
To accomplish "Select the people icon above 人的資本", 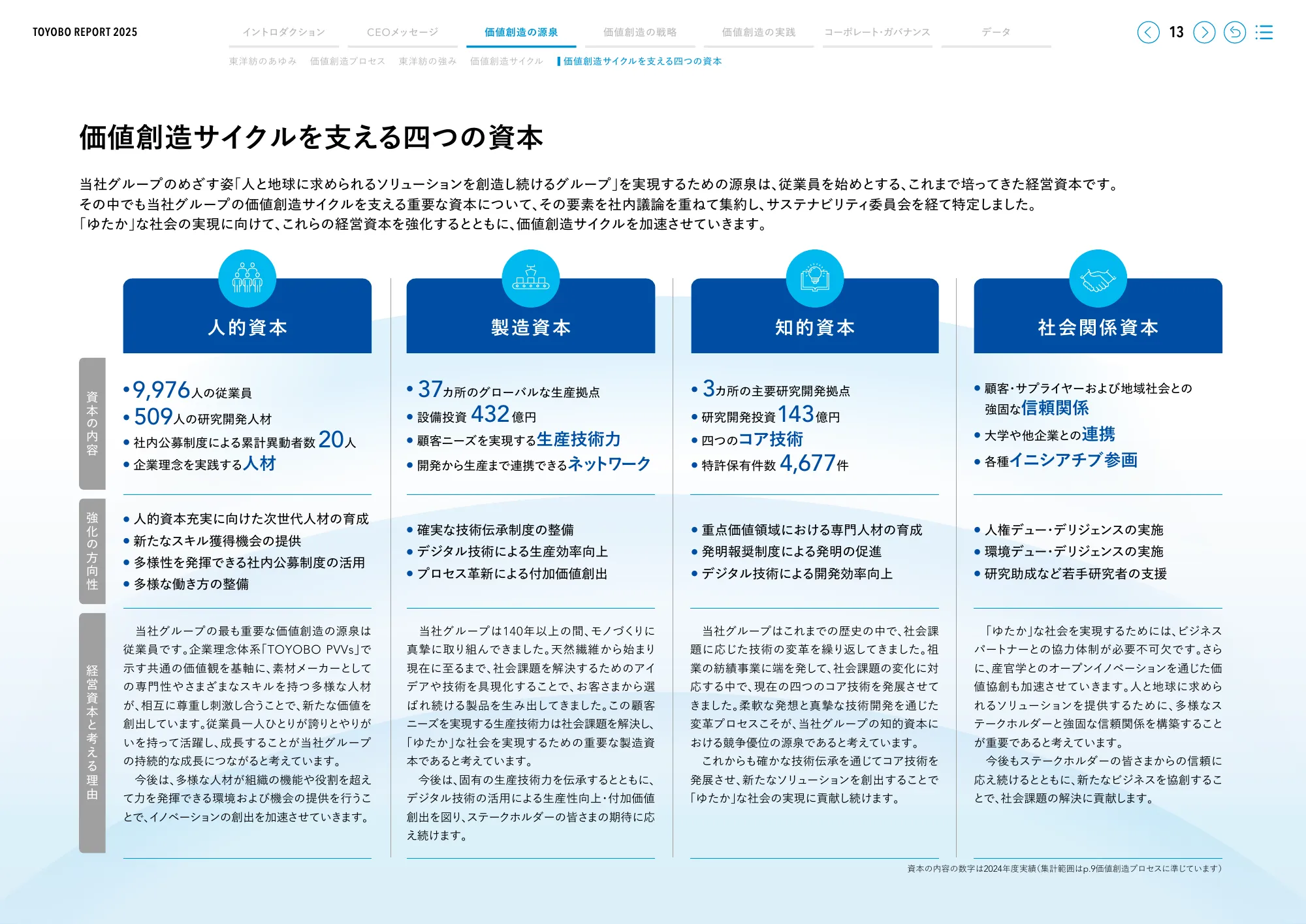I will pyautogui.click(x=247, y=278).
